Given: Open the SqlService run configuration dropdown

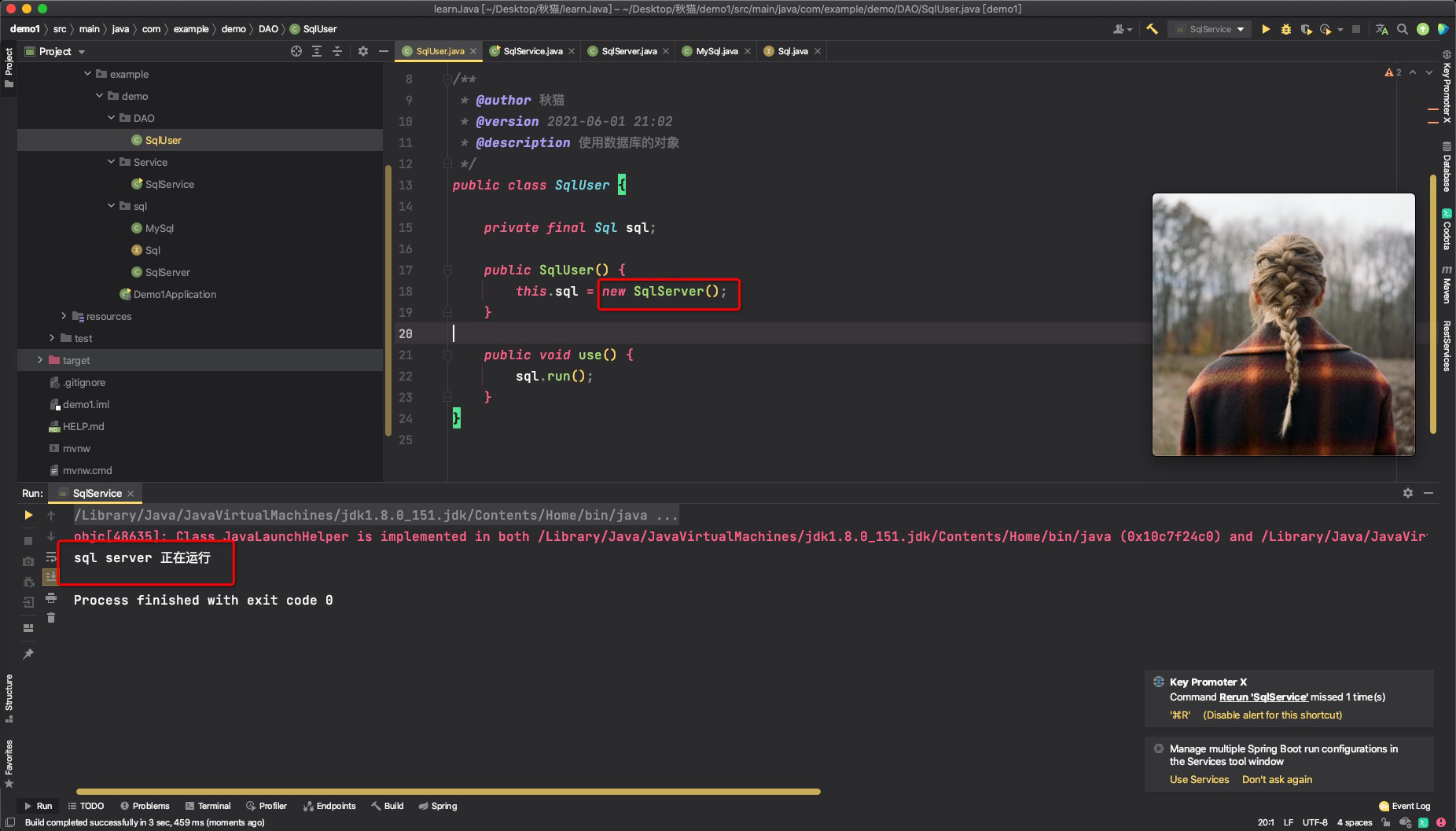Looking at the screenshot, I should point(1210,29).
